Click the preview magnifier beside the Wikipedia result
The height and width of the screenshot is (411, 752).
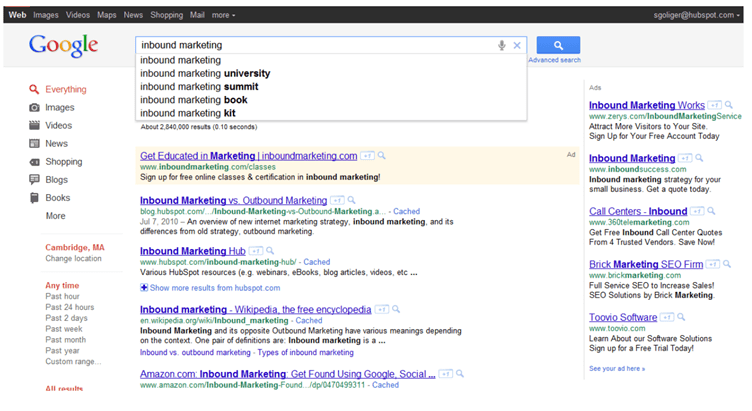pyautogui.click(x=395, y=310)
